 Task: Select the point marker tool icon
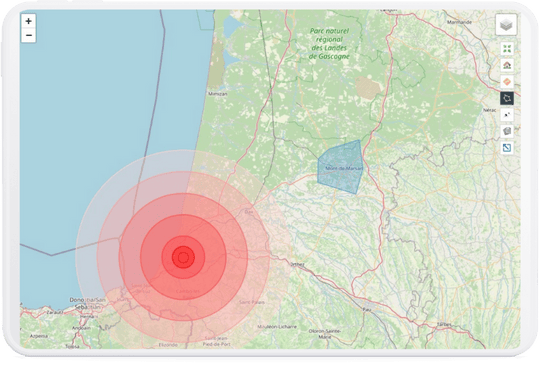click(507, 115)
